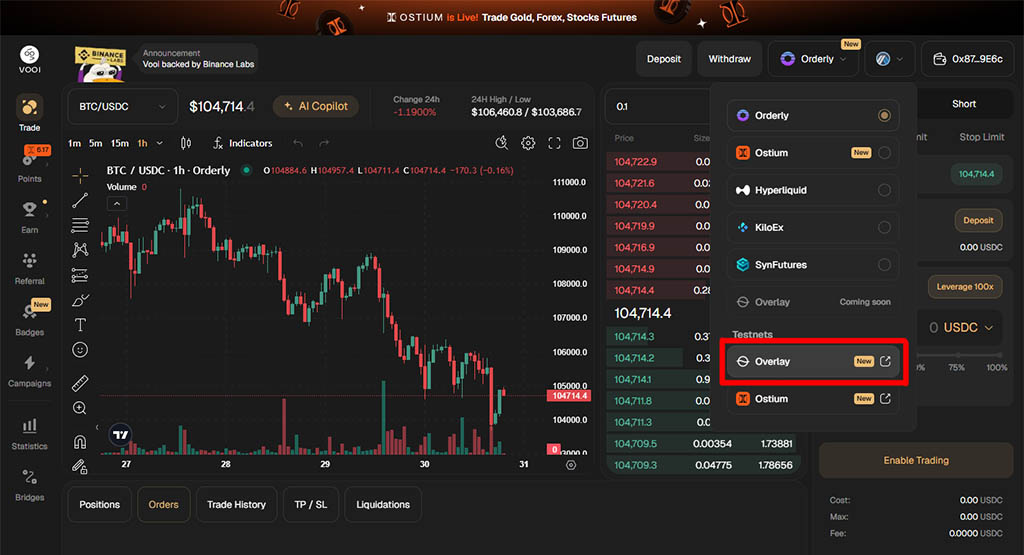Open the Trade sidebar section
The width and height of the screenshot is (1024, 555).
click(x=29, y=114)
